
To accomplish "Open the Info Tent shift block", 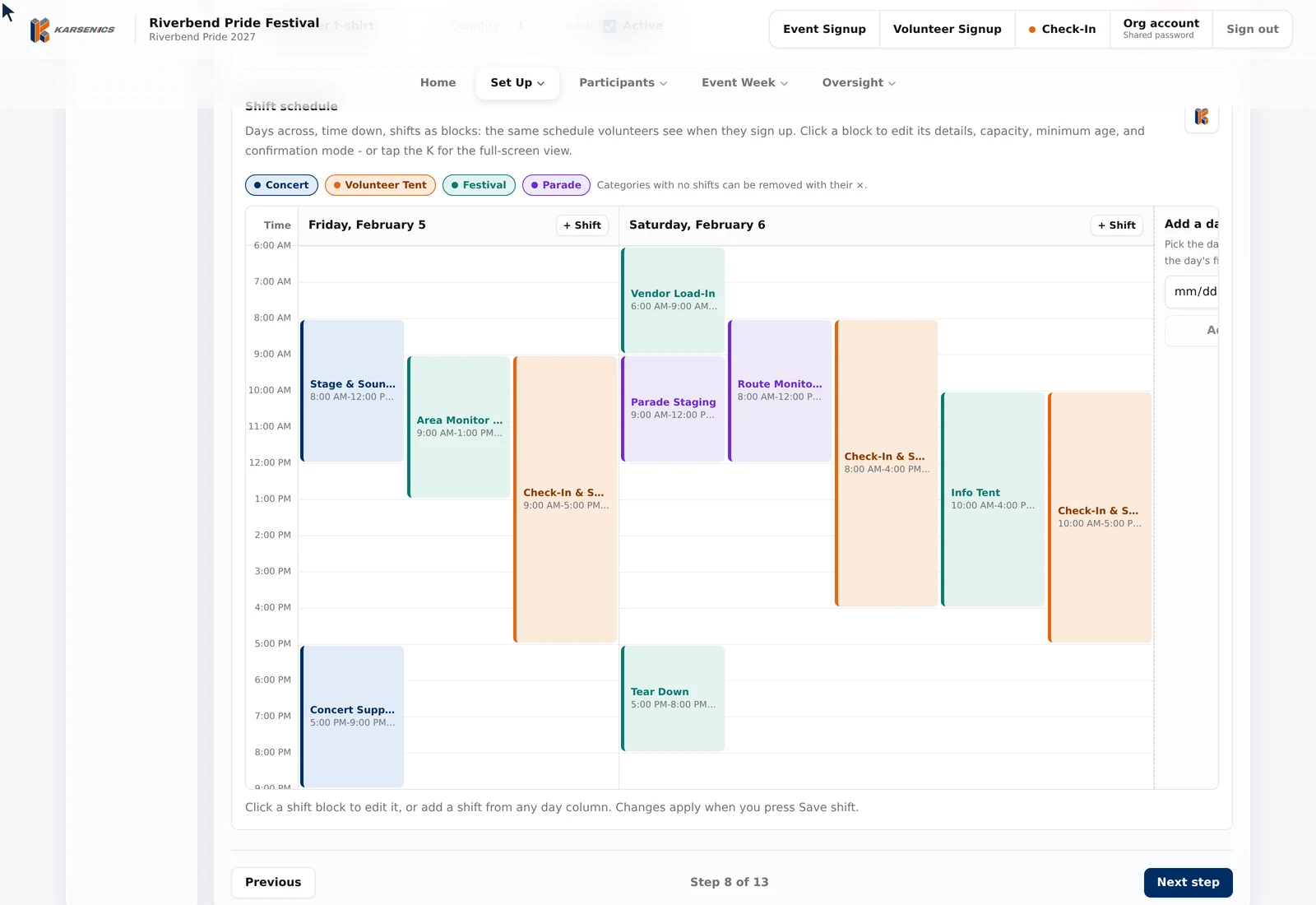I will point(994,499).
